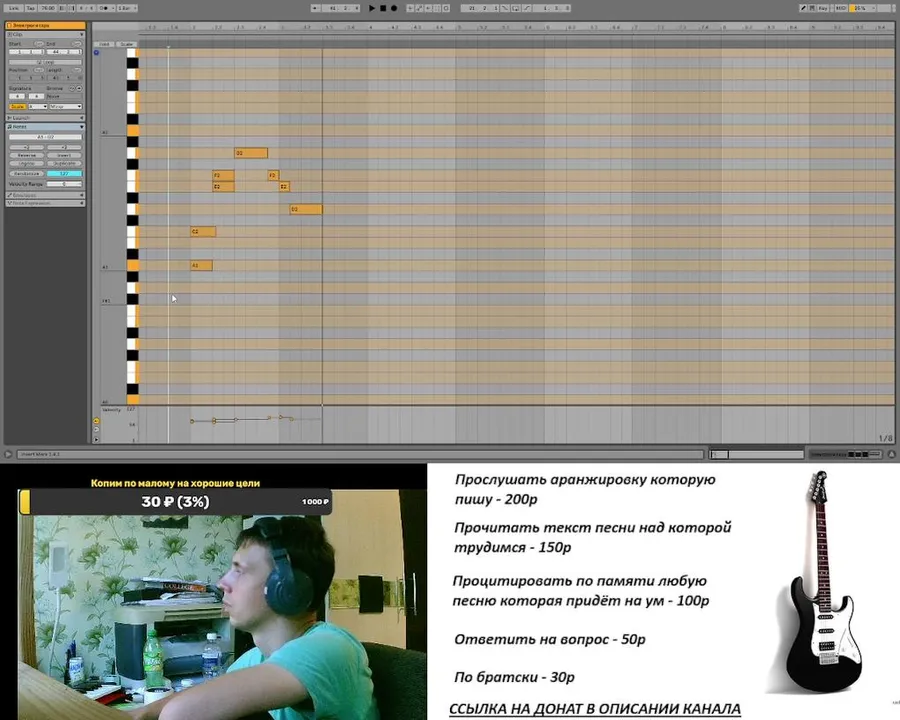Image resolution: width=900 pixels, height=720 pixels.
Task: Expand the Envelopes section
Action: point(82,195)
